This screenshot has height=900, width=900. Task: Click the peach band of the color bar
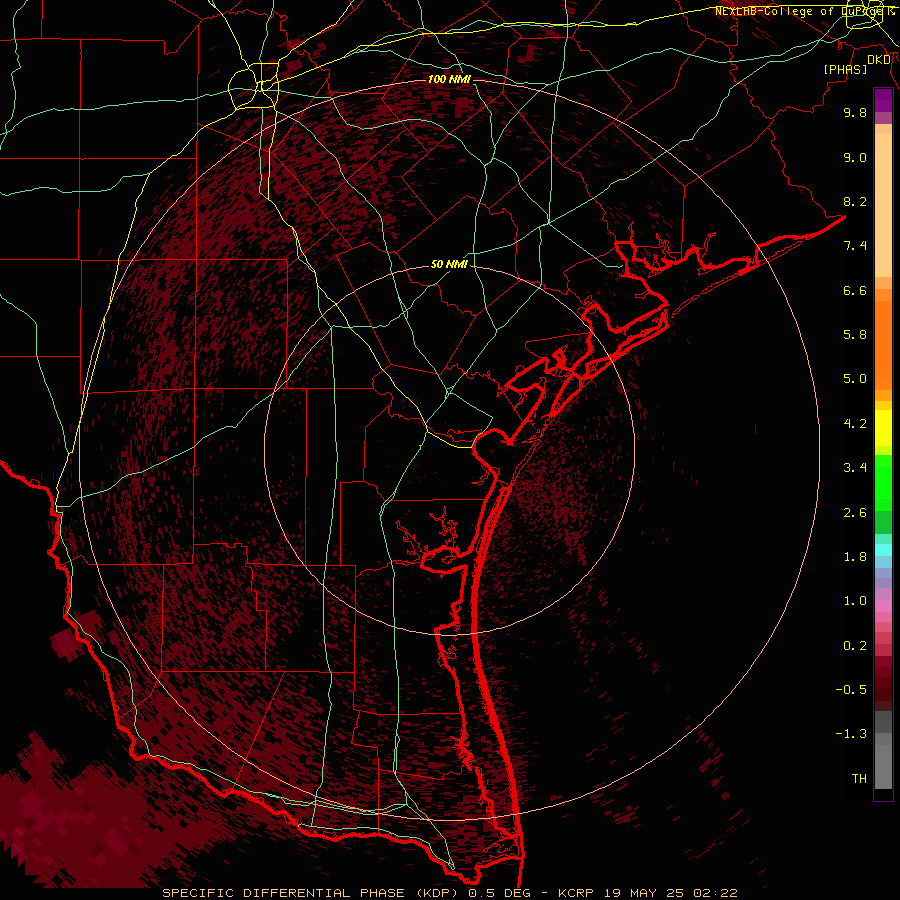pos(883,206)
